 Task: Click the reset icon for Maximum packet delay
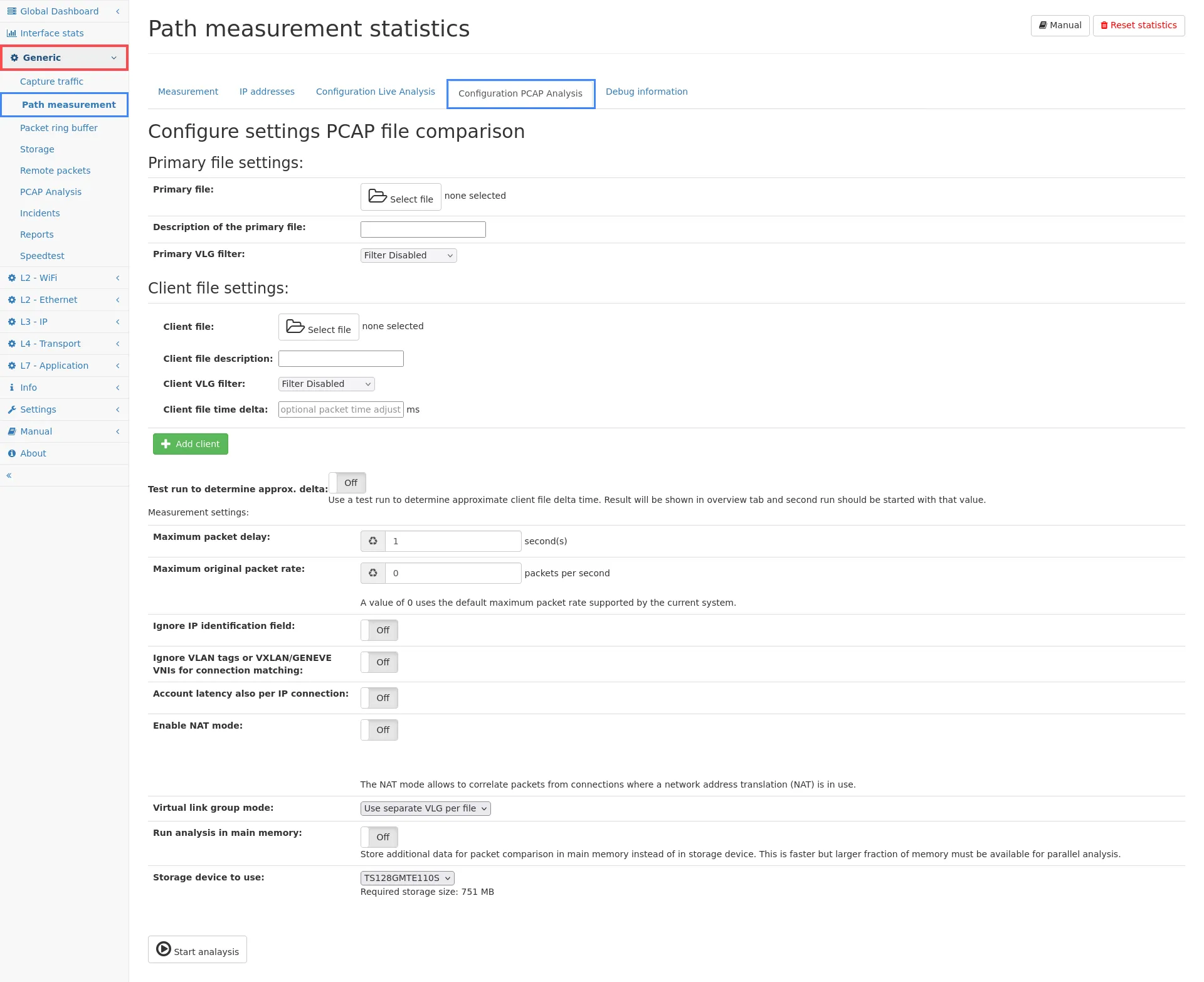[373, 541]
